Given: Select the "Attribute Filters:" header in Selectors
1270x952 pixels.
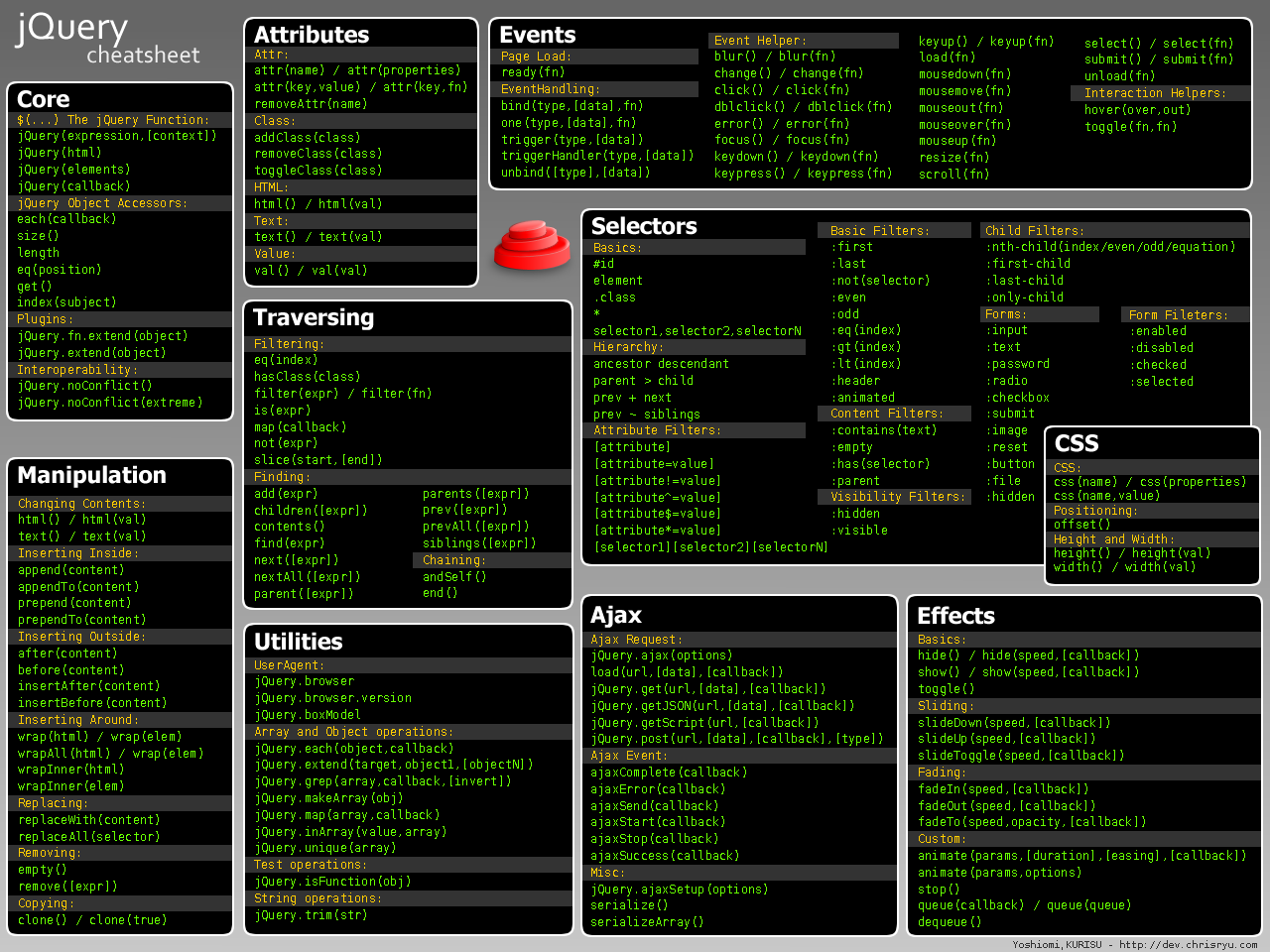Looking at the screenshot, I should (657, 430).
